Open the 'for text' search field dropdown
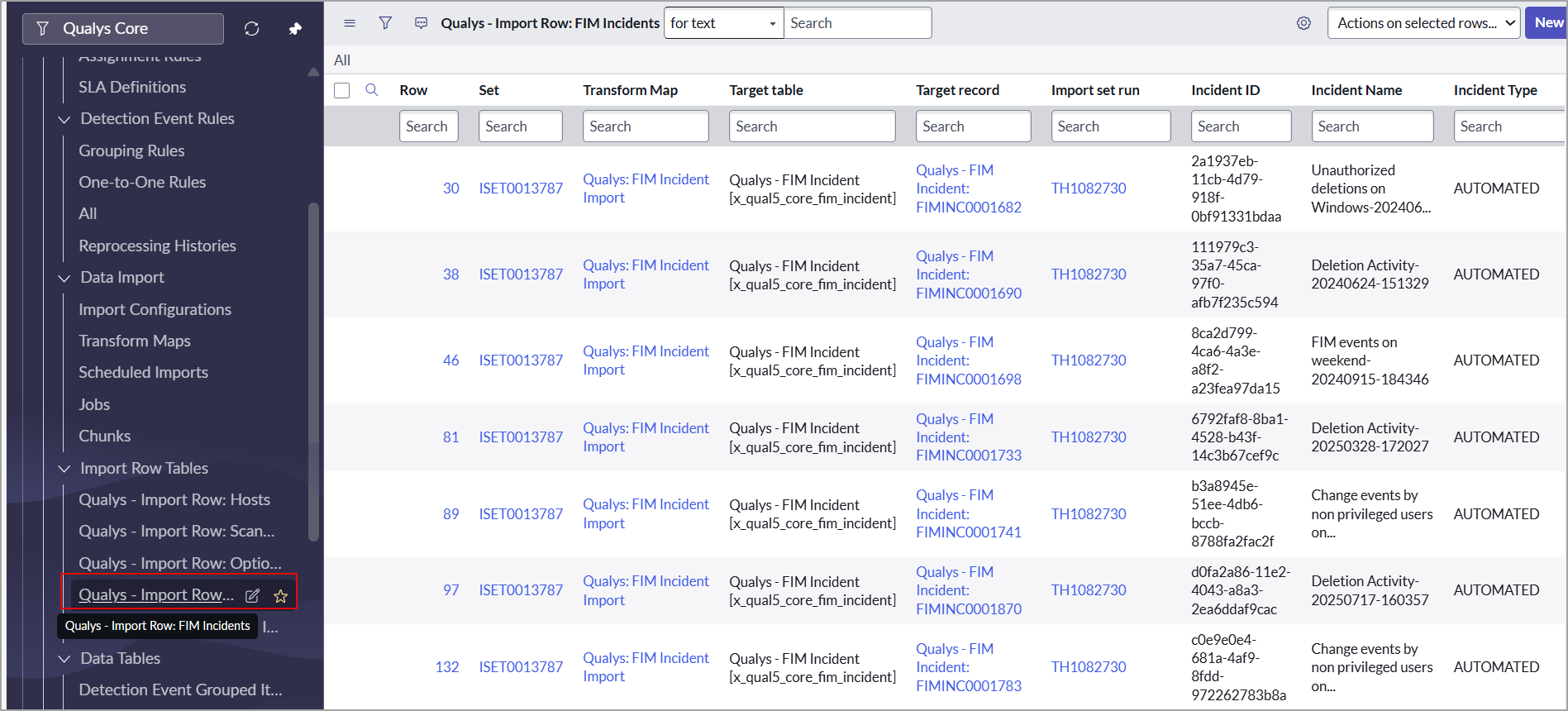The height and width of the screenshot is (711, 1568). (723, 23)
